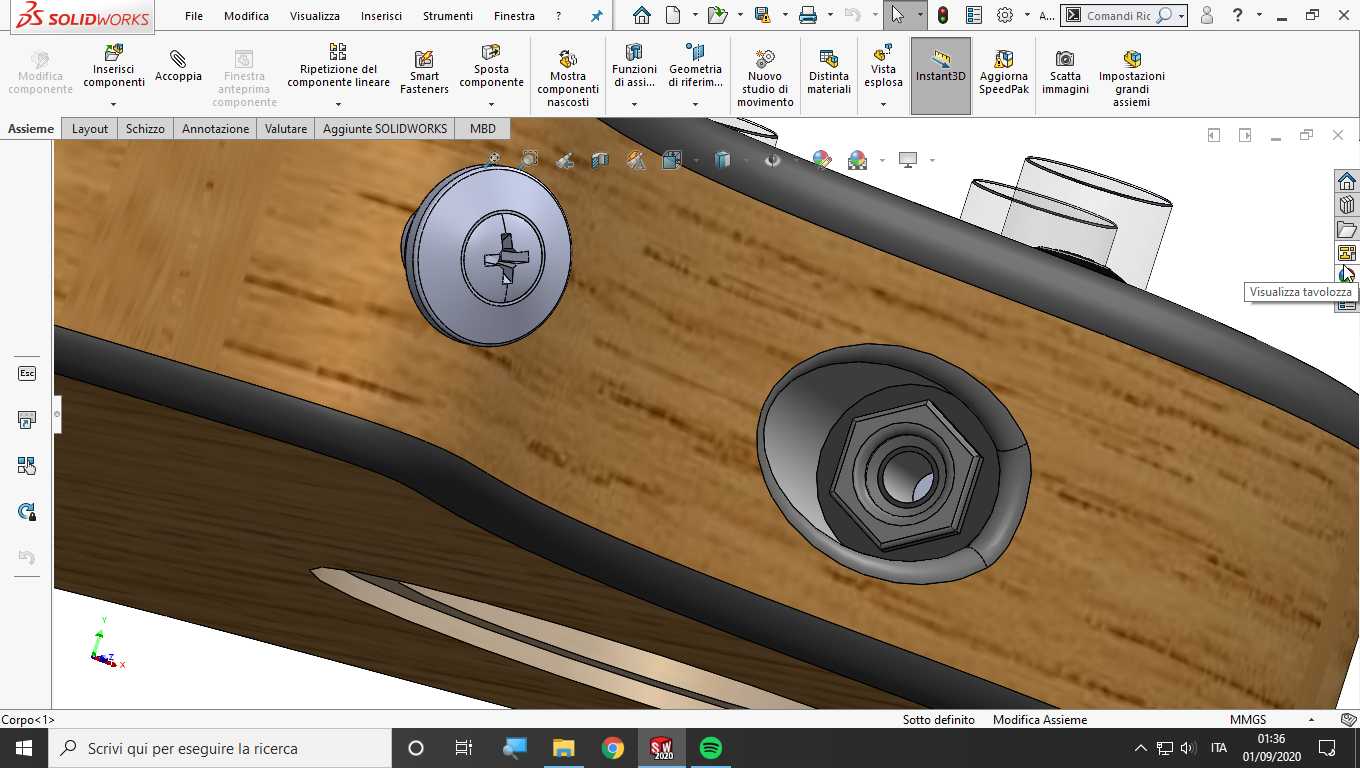Open the View Palette task pane icon
This screenshot has width=1360, height=768.
1347,253
